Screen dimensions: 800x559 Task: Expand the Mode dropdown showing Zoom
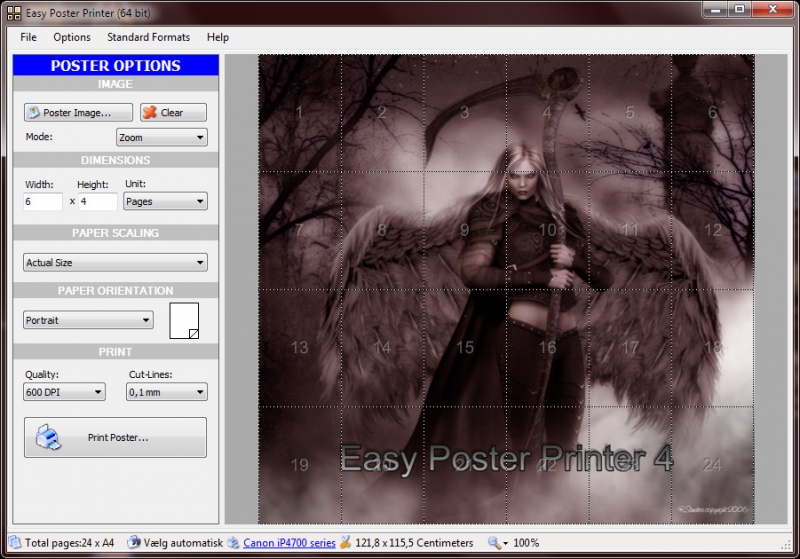pyautogui.click(x=162, y=137)
